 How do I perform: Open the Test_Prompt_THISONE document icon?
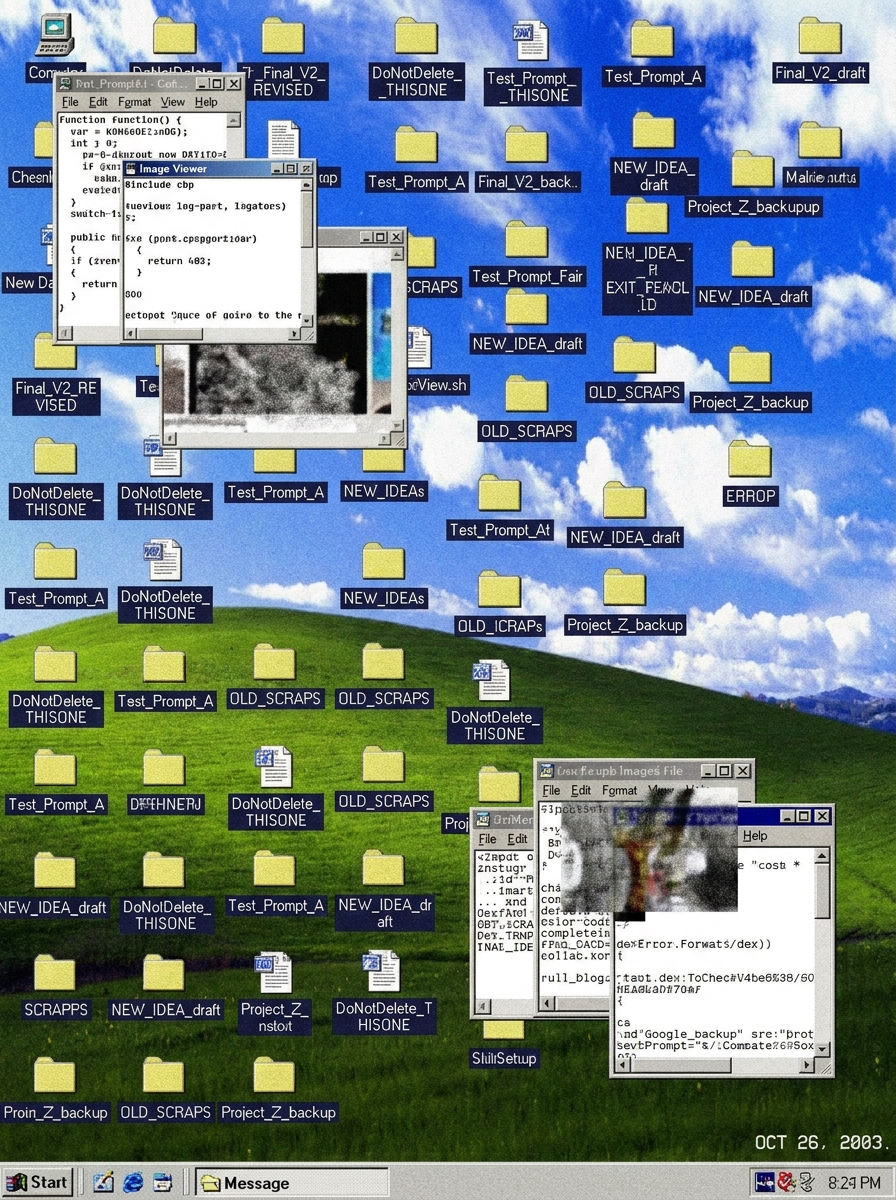(x=529, y=41)
